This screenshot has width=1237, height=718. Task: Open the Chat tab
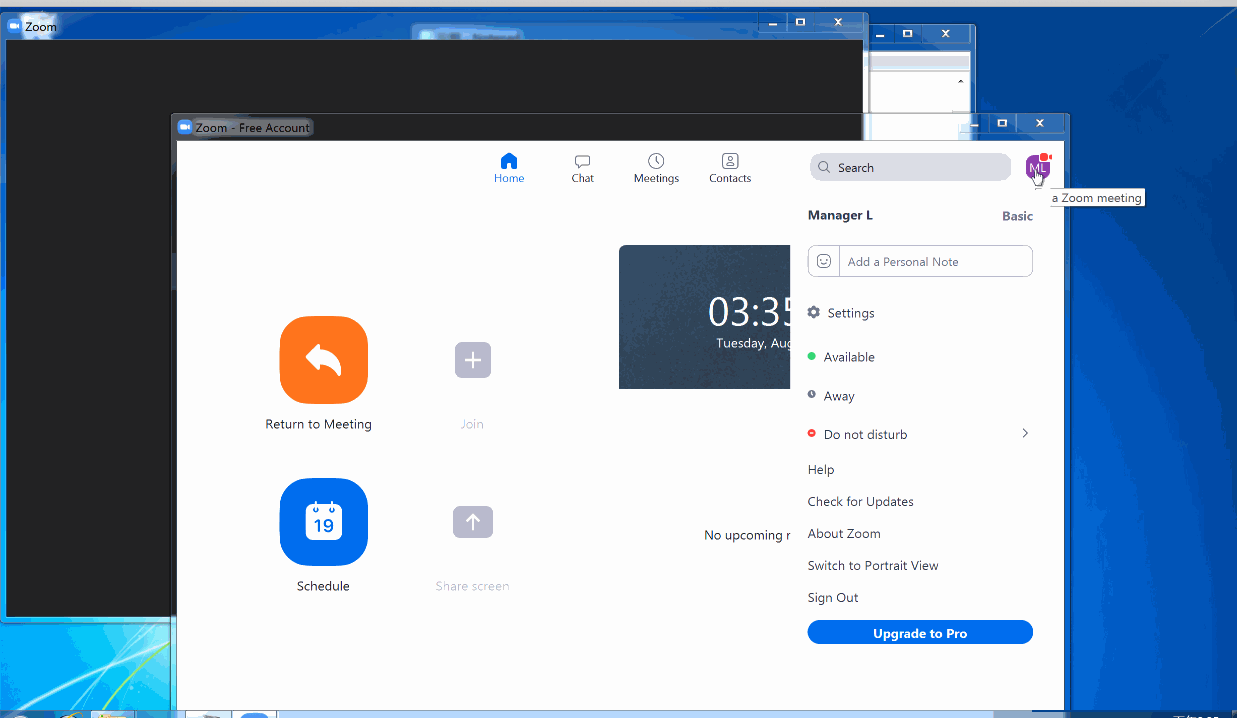click(582, 167)
